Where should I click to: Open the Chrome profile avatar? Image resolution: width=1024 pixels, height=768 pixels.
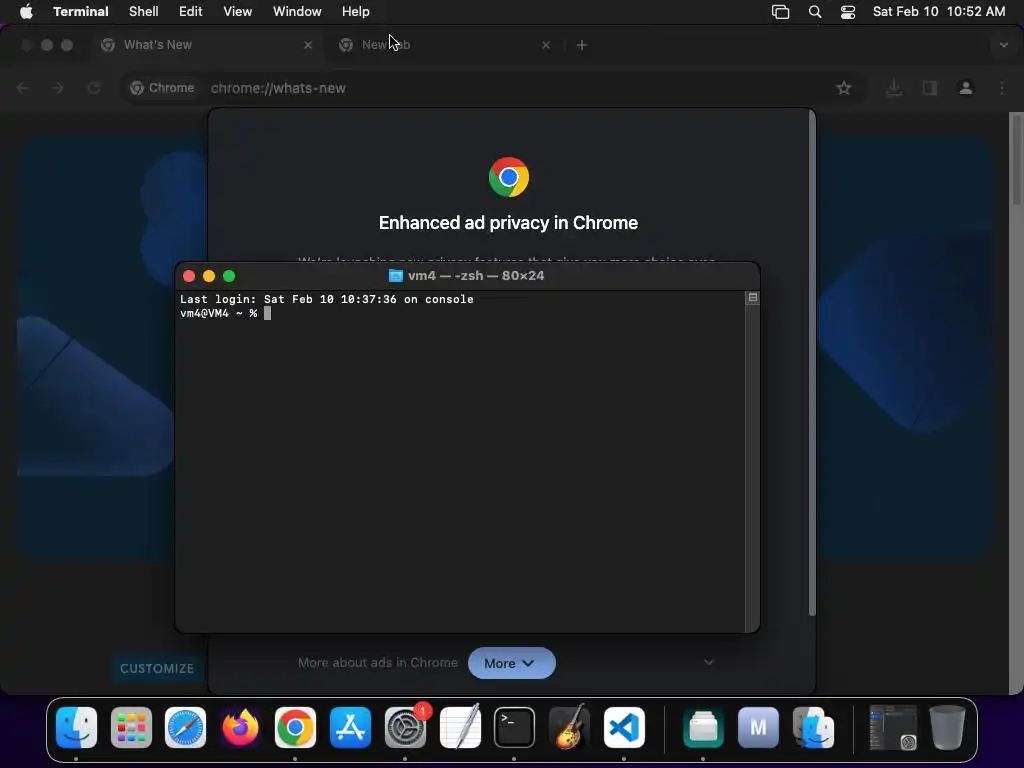coord(965,88)
